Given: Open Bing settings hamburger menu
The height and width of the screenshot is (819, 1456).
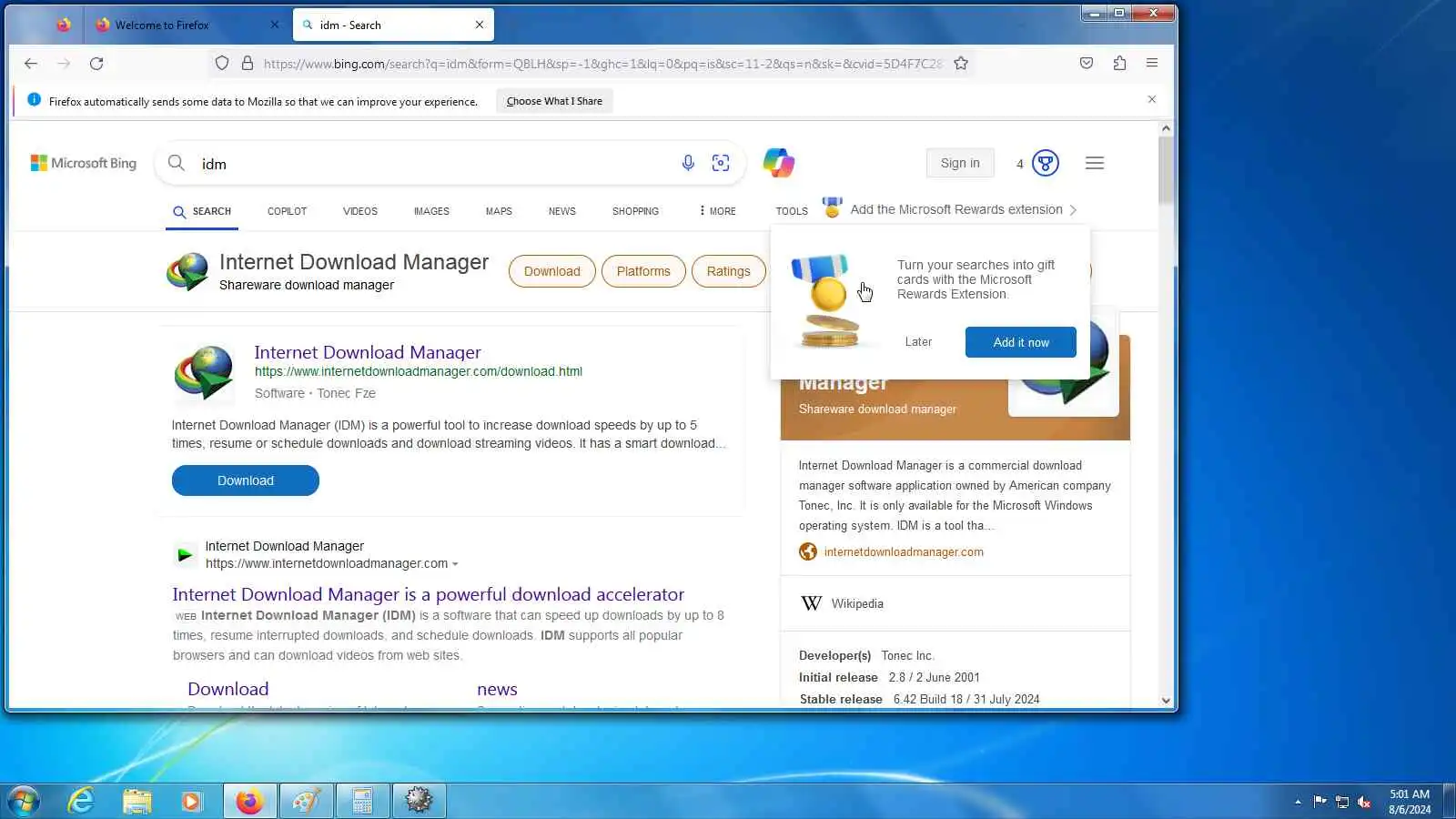Looking at the screenshot, I should point(1095,163).
